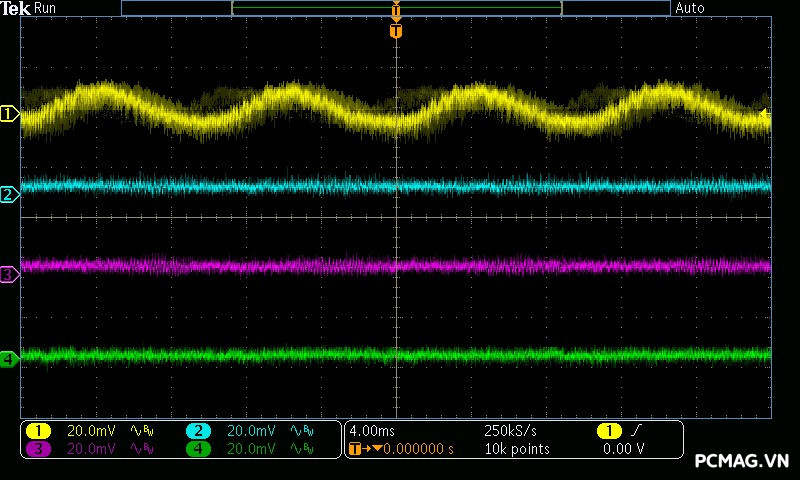Click the Tek logo in top corner
Viewport: 800px width, 480px height.
[16, 8]
